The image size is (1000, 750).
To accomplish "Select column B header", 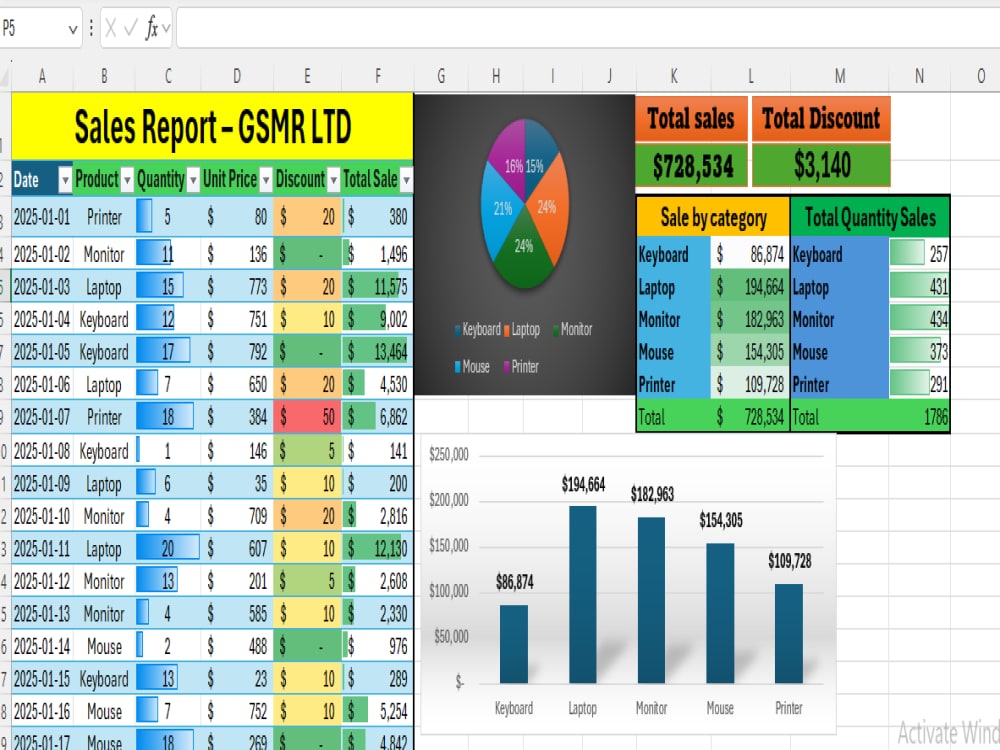I will [x=104, y=77].
